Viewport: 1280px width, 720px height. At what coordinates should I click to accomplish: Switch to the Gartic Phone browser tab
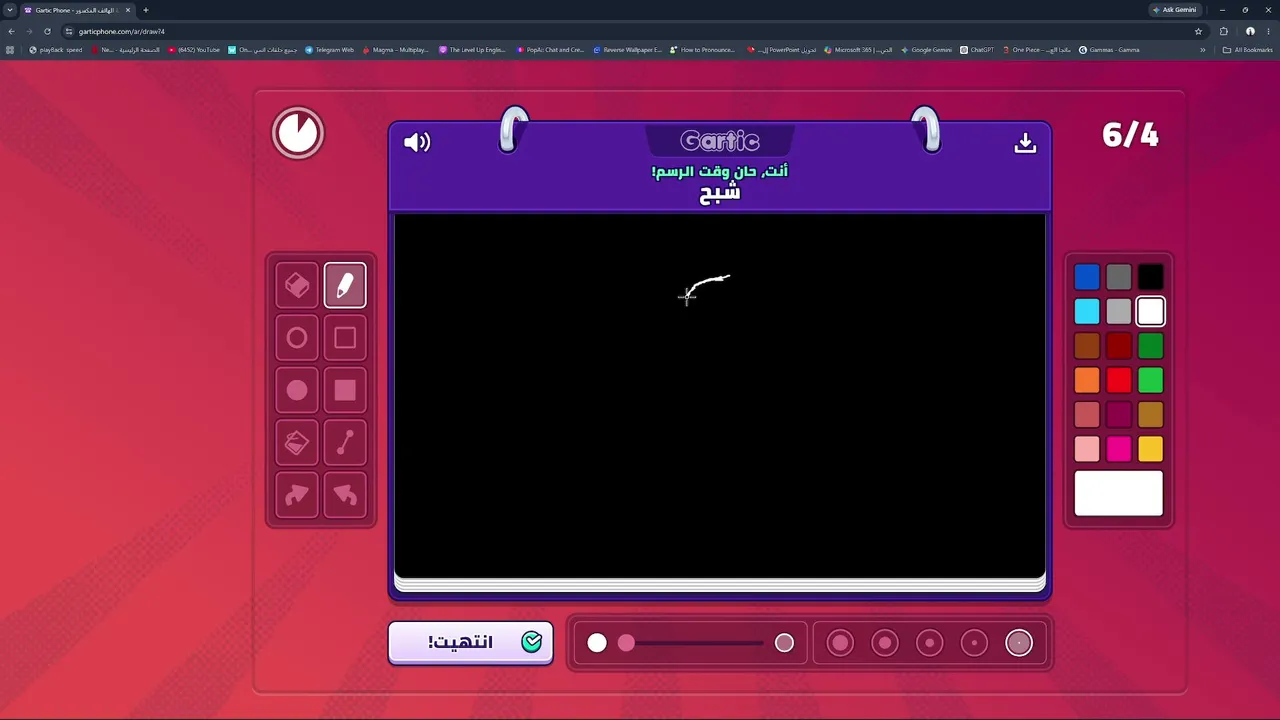pyautogui.click(x=78, y=10)
